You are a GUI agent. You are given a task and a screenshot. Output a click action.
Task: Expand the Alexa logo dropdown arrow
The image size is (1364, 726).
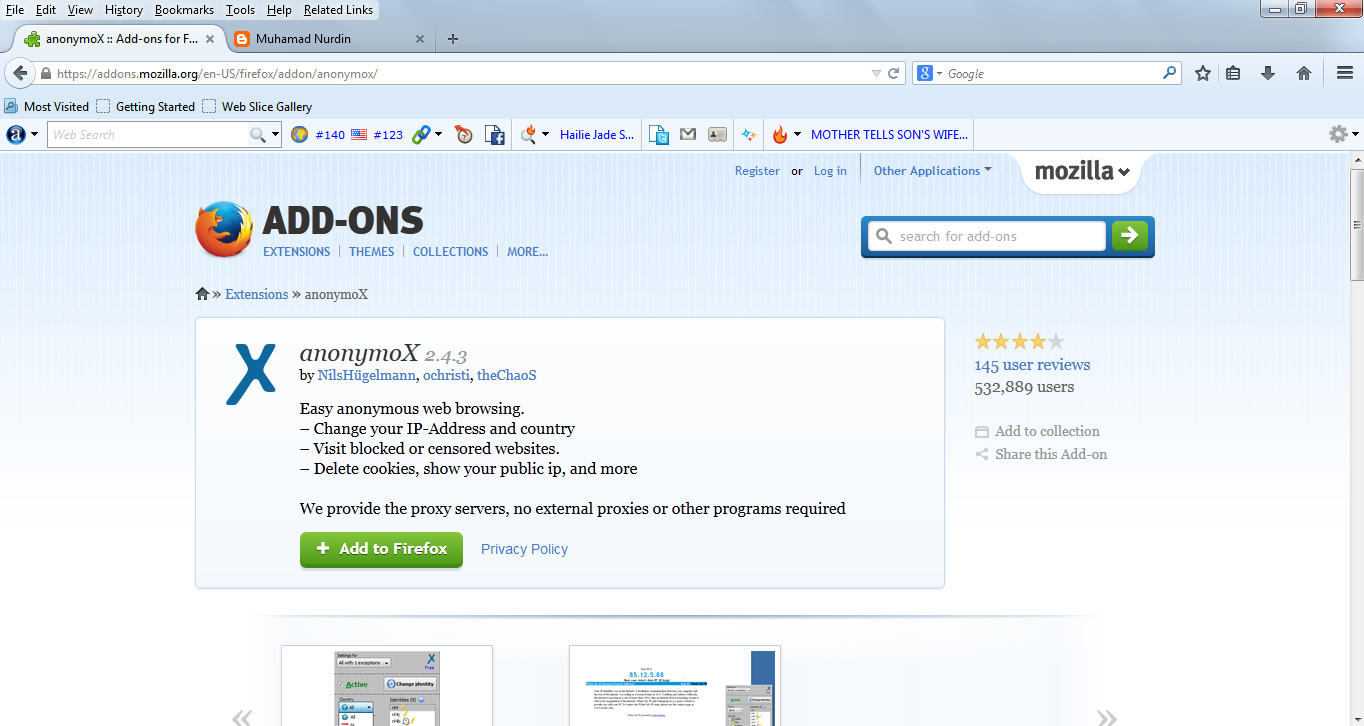click(x=35, y=134)
